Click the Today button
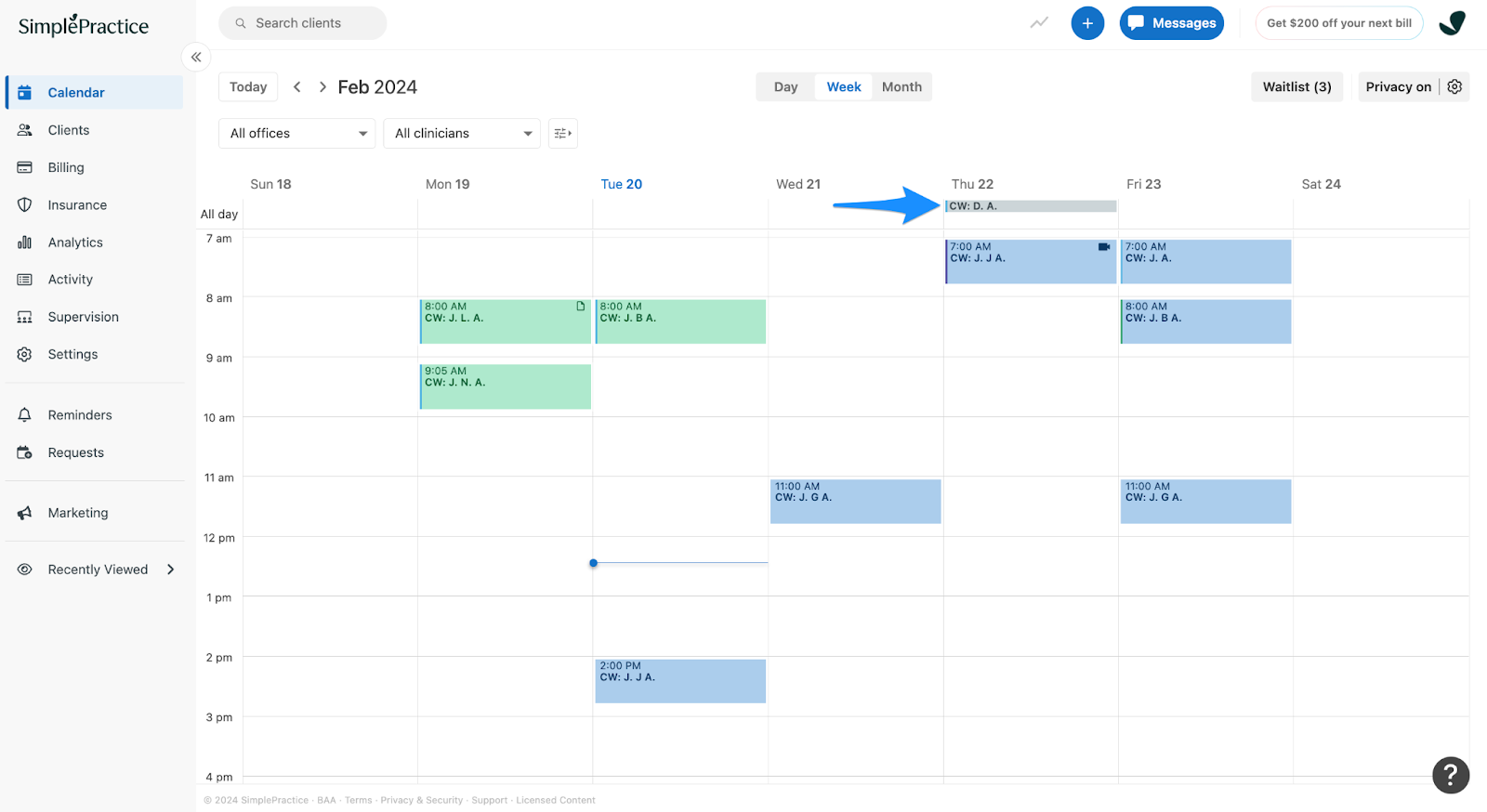Viewport: 1487px width, 812px height. pyautogui.click(x=248, y=87)
